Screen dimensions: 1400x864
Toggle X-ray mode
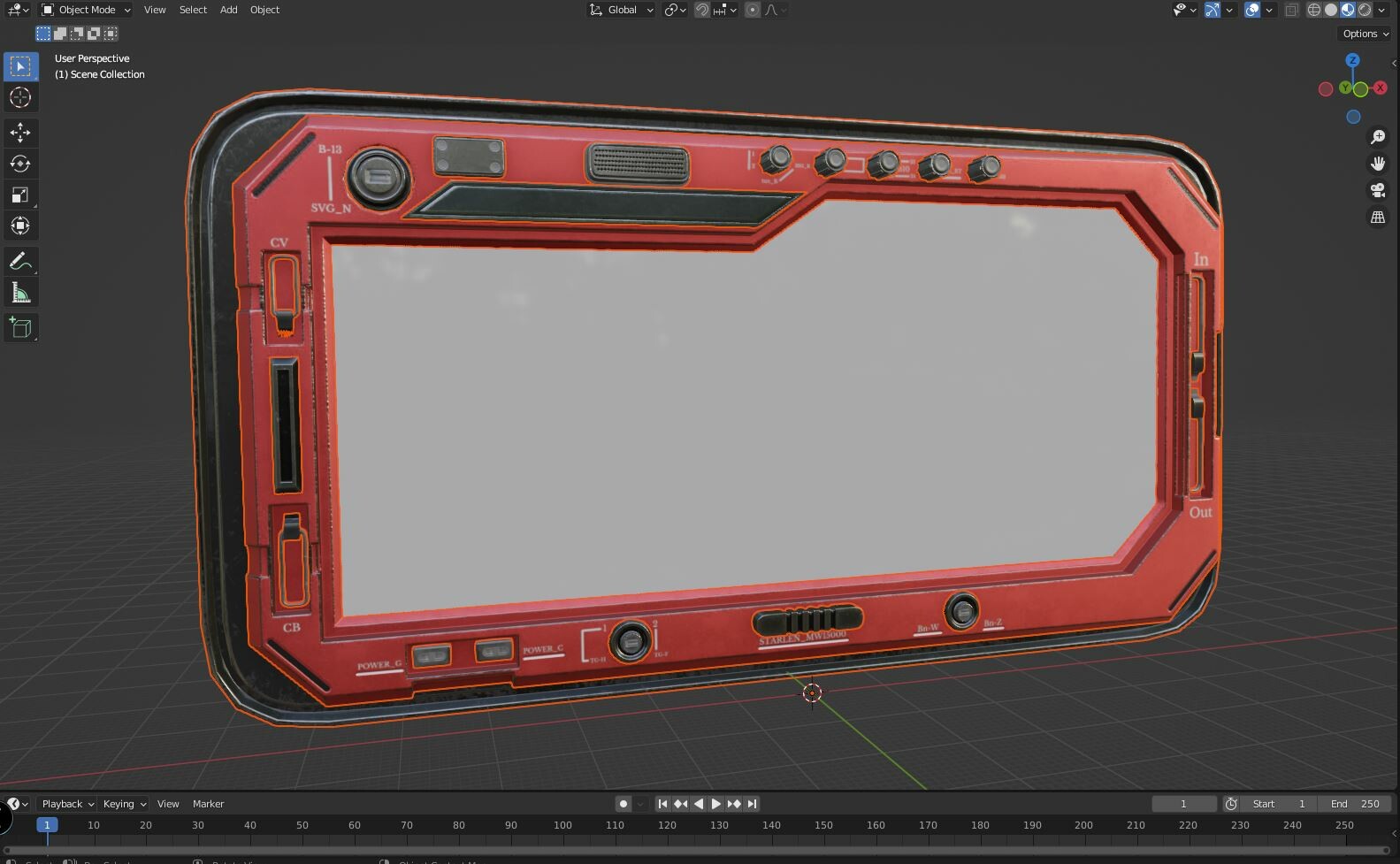(1291, 10)
